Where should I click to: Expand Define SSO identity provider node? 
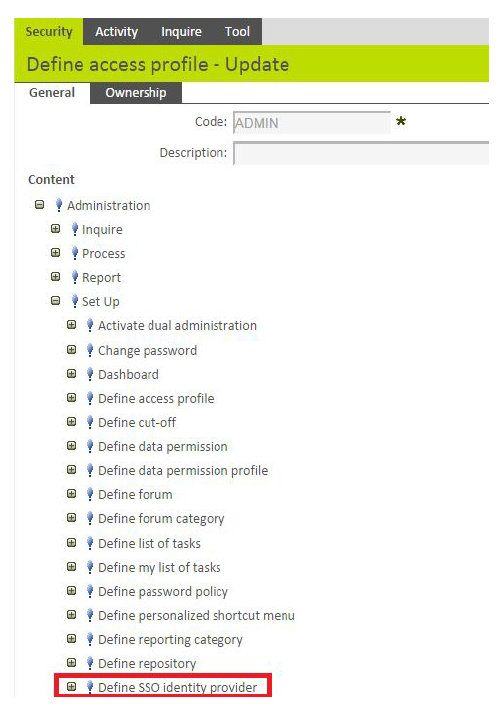point(71,687)
